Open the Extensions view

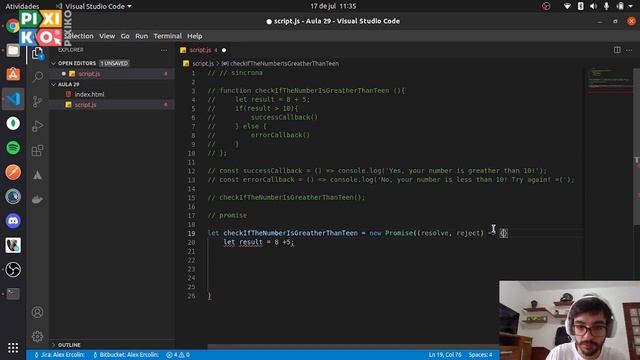tap(38, 151)
